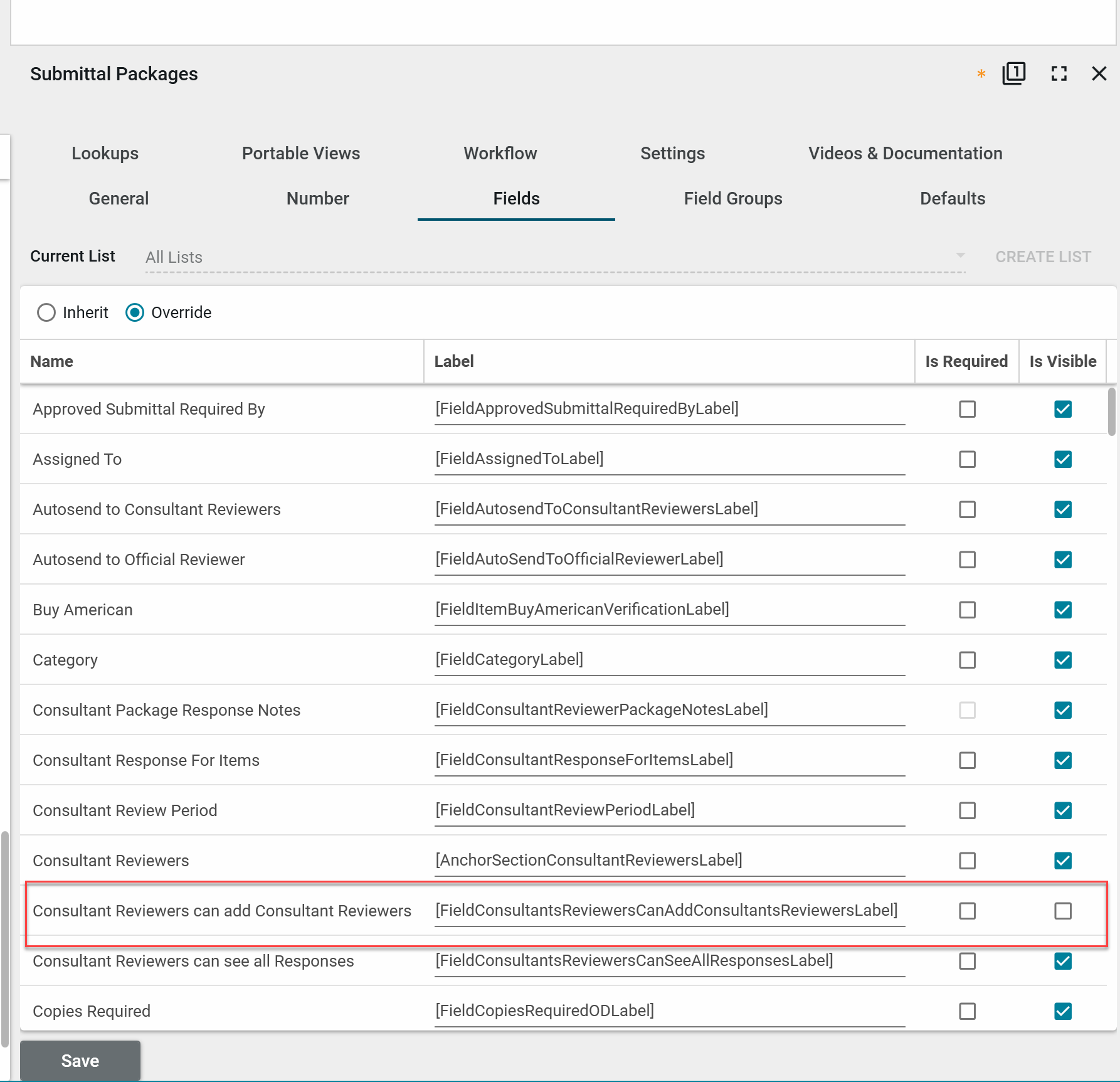Open the Field Groups tab
The image size is (1120, 1082).
732,198
